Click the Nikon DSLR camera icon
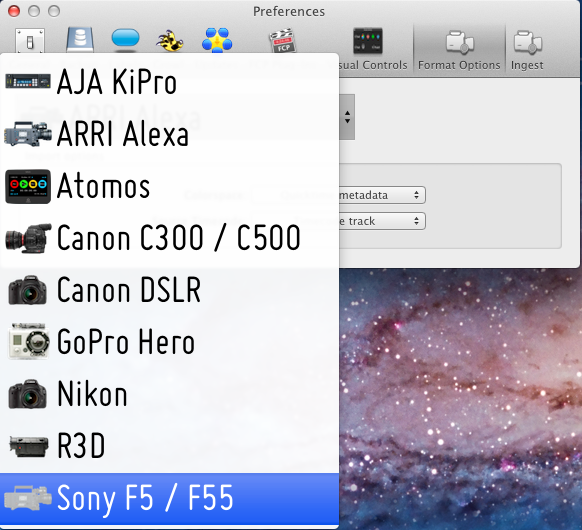Viewport: 582px width, 530px height. (x=28, y=394)
